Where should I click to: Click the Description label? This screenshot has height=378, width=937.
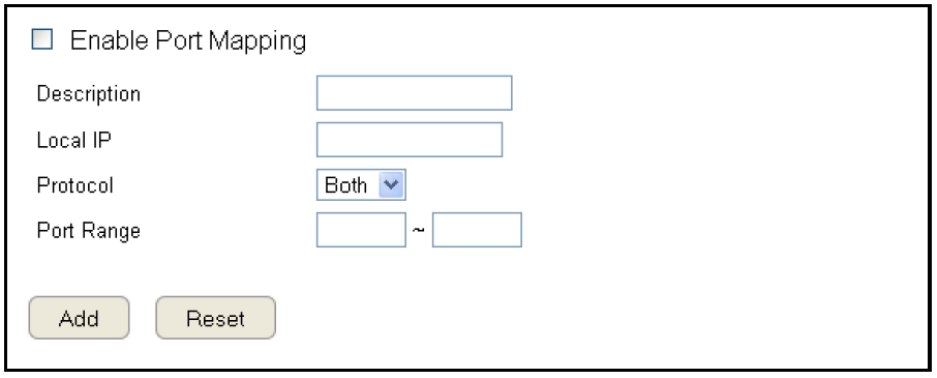point(88,94)
